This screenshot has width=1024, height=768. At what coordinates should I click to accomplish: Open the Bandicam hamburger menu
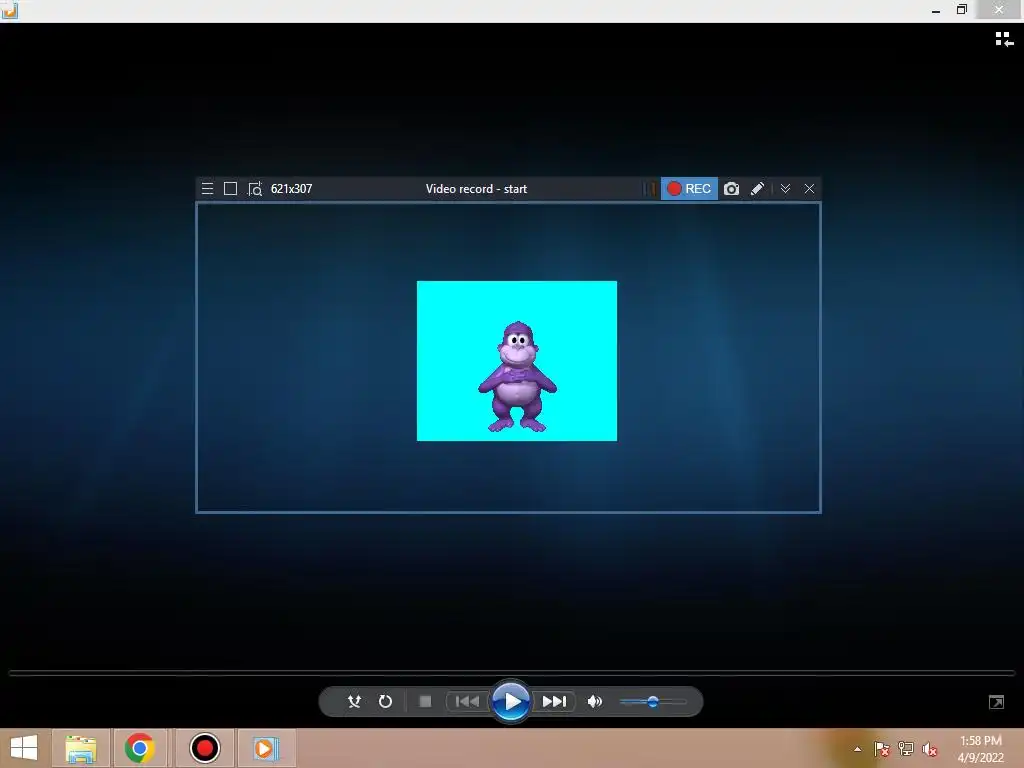click(x=208, y=189)
